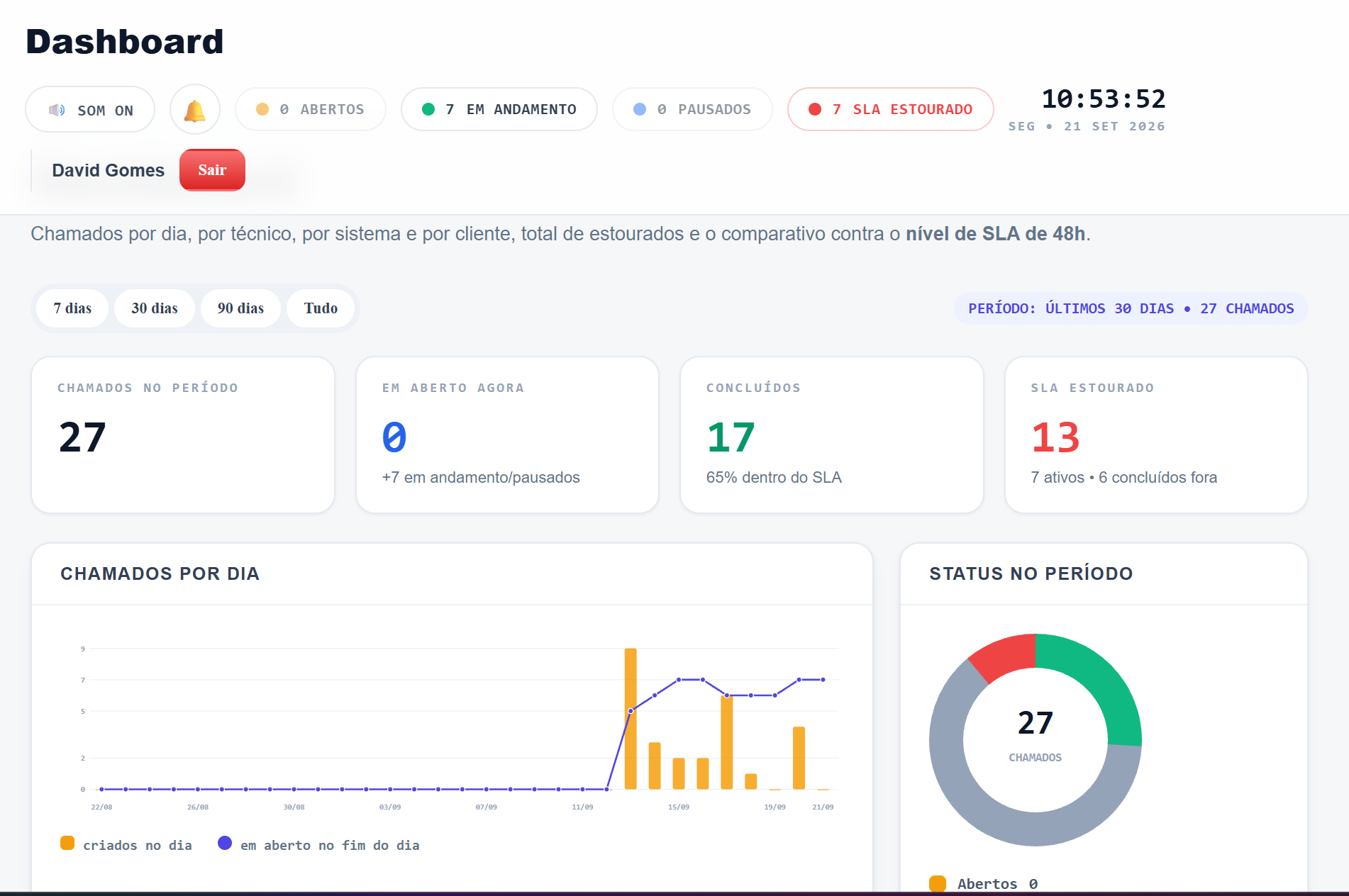Click the Período: Últimos 30 dias badge

[1131, 308]
